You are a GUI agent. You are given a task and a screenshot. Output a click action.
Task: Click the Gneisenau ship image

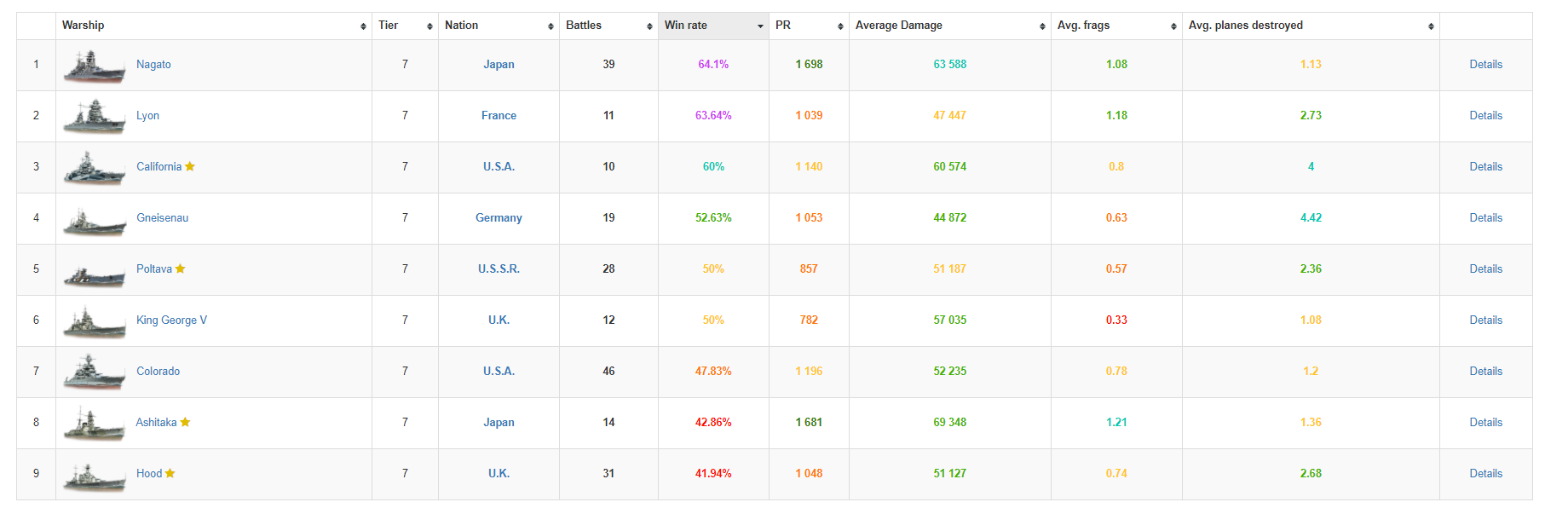pos(94,220)
